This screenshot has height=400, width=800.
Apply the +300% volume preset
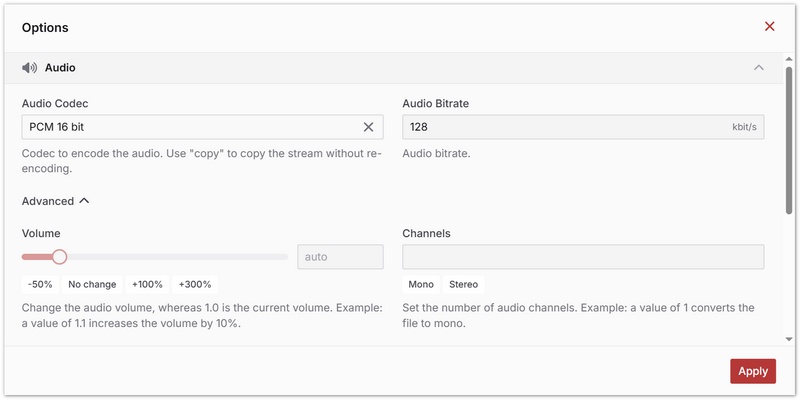click(195, 285)
